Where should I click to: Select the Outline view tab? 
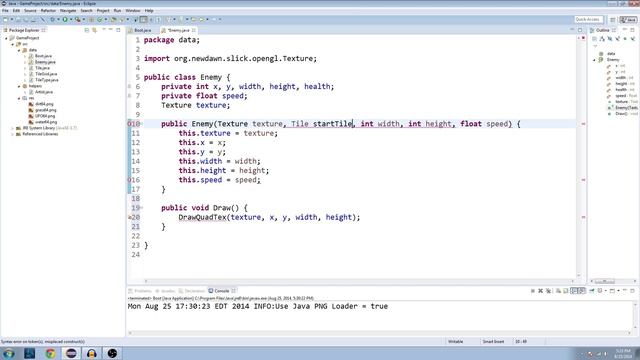pos(602,30)
